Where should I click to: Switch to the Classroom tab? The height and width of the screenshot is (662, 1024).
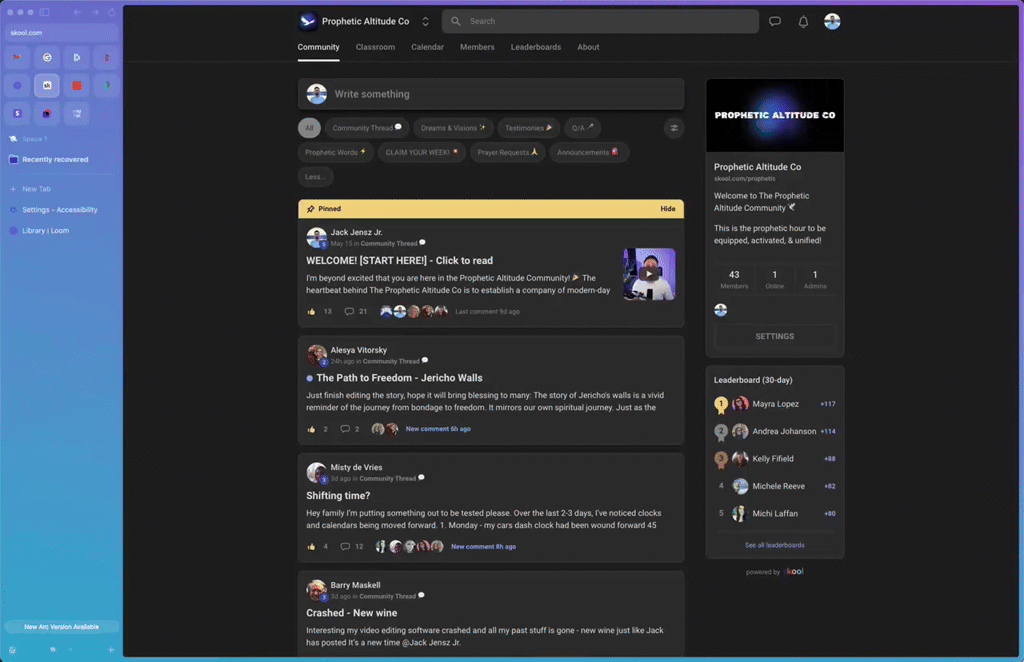(375, 47)
